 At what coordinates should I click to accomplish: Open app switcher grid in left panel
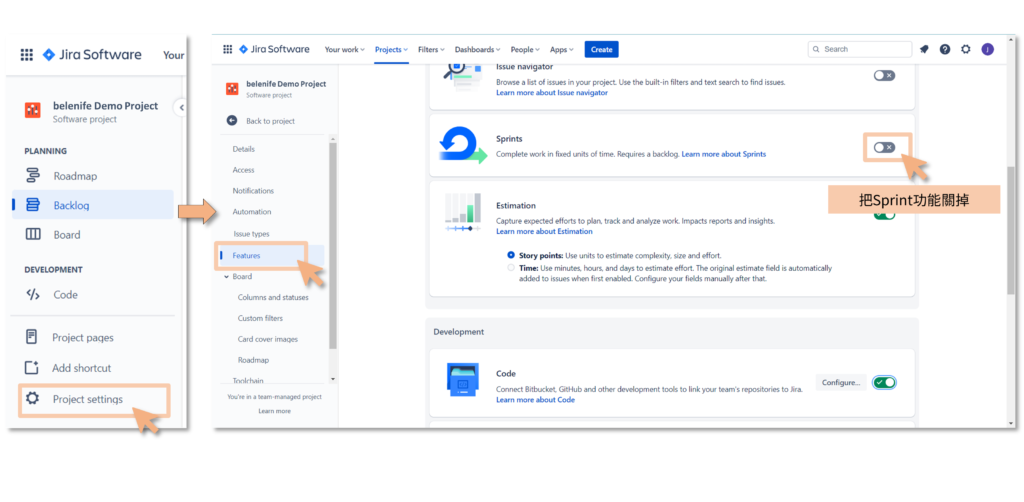[x=27, y=55]
